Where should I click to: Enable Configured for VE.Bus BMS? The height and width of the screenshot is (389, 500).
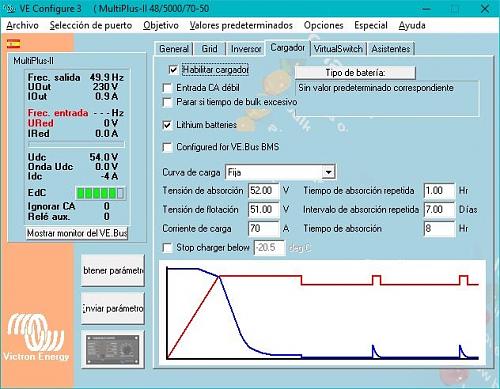coord(167,147)
